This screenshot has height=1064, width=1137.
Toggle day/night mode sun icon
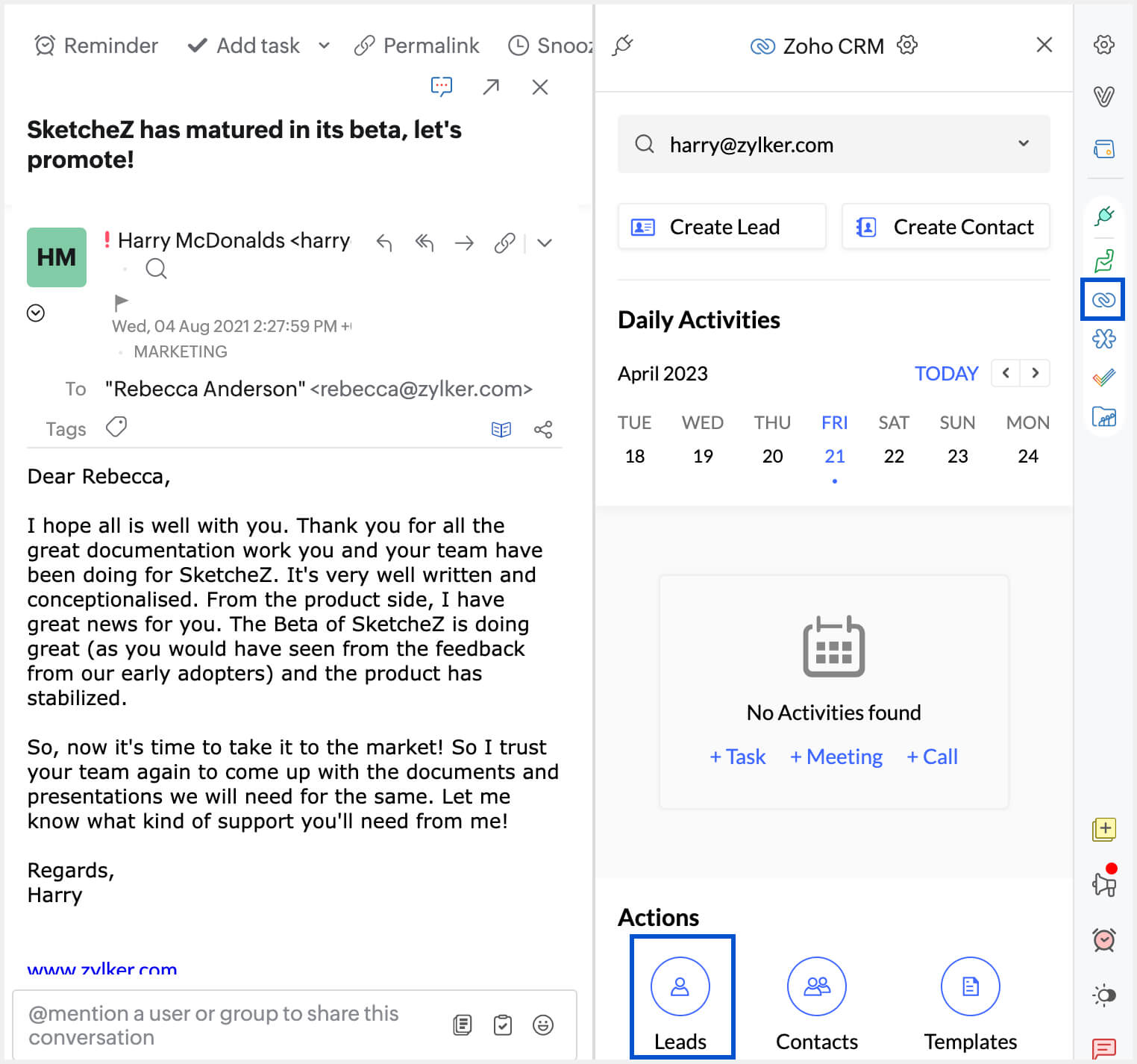point(1104,995)
